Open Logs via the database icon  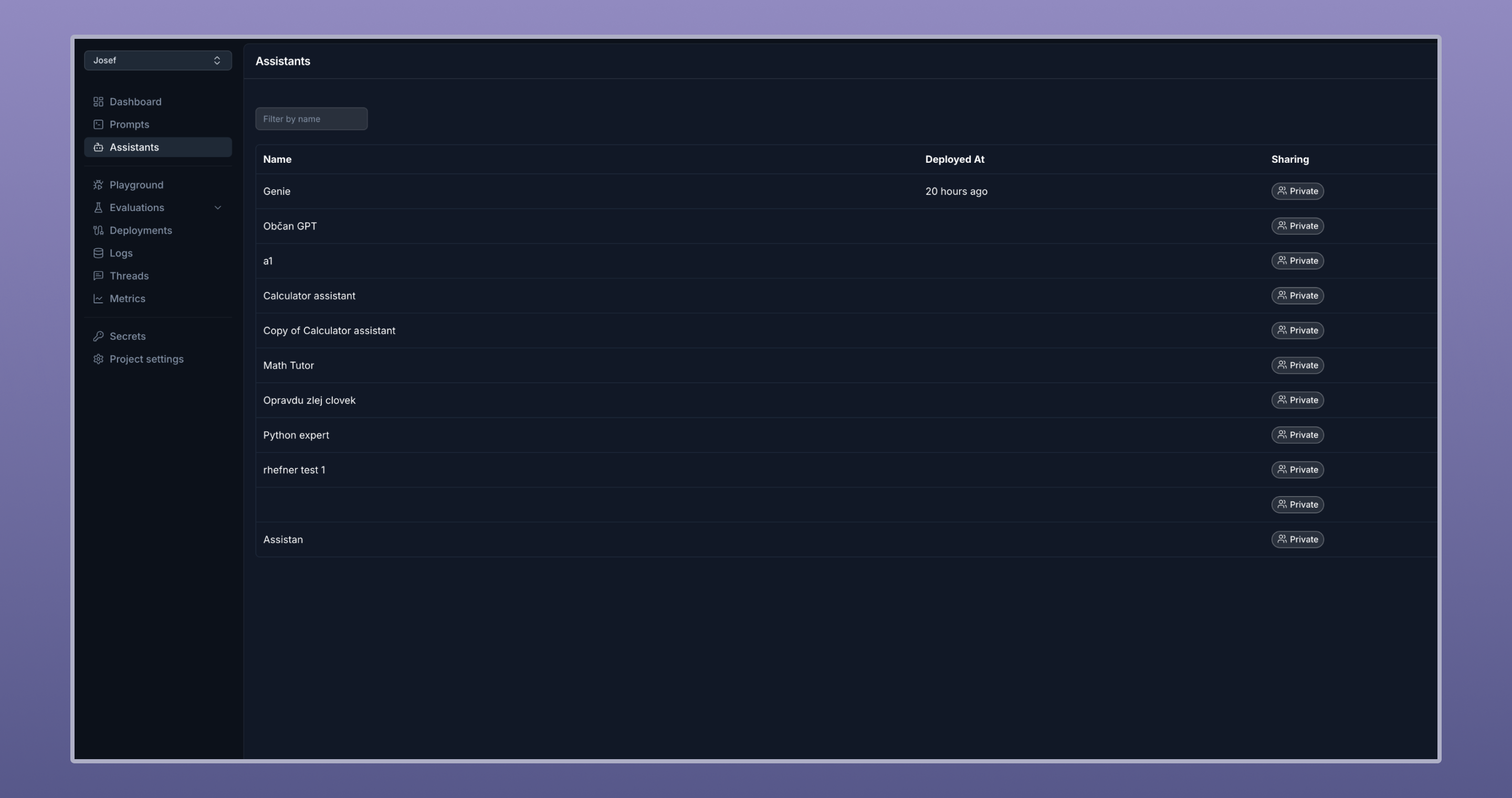[x=98, y=253]
